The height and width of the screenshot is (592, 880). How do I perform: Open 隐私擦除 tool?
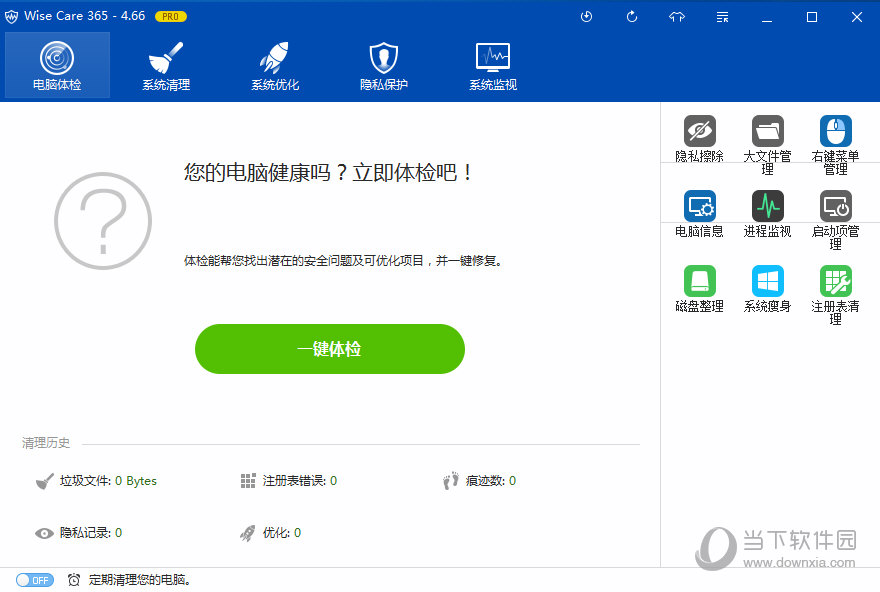click(x=699, y=139)
